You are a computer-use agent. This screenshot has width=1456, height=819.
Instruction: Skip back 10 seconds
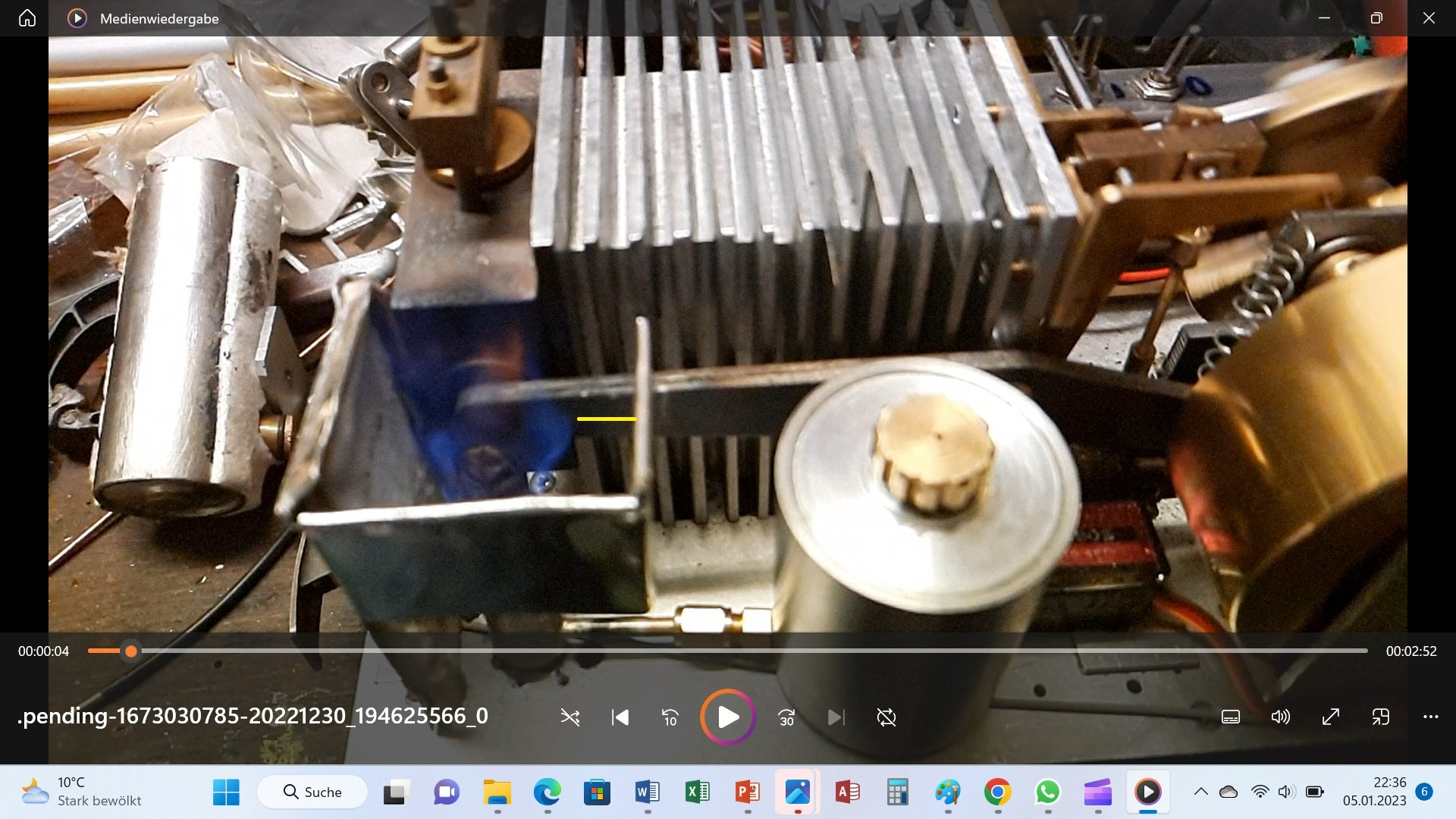(670, 717)
